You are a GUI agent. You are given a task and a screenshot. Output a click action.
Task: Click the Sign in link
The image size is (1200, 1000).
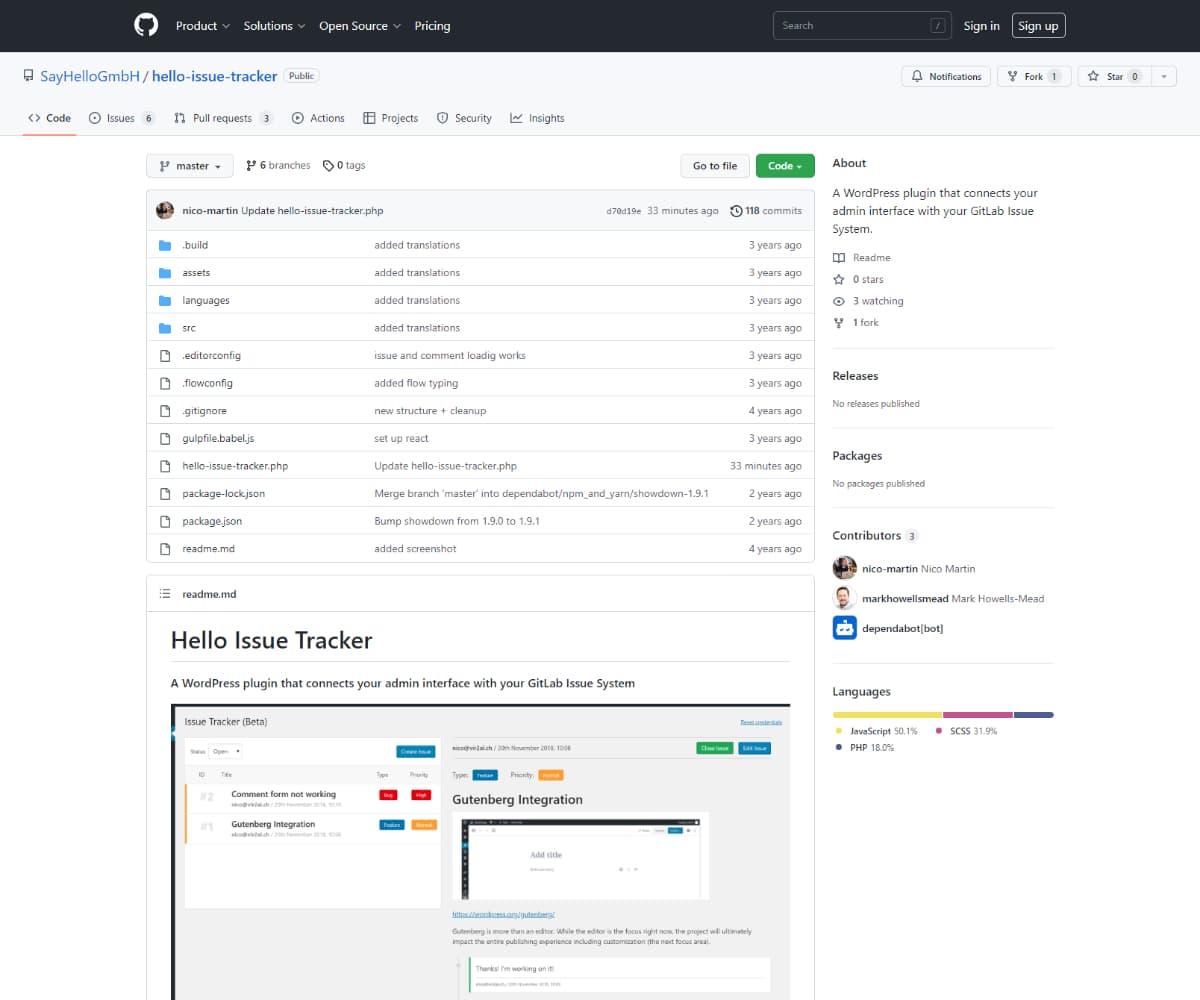(x=981, y=26)
